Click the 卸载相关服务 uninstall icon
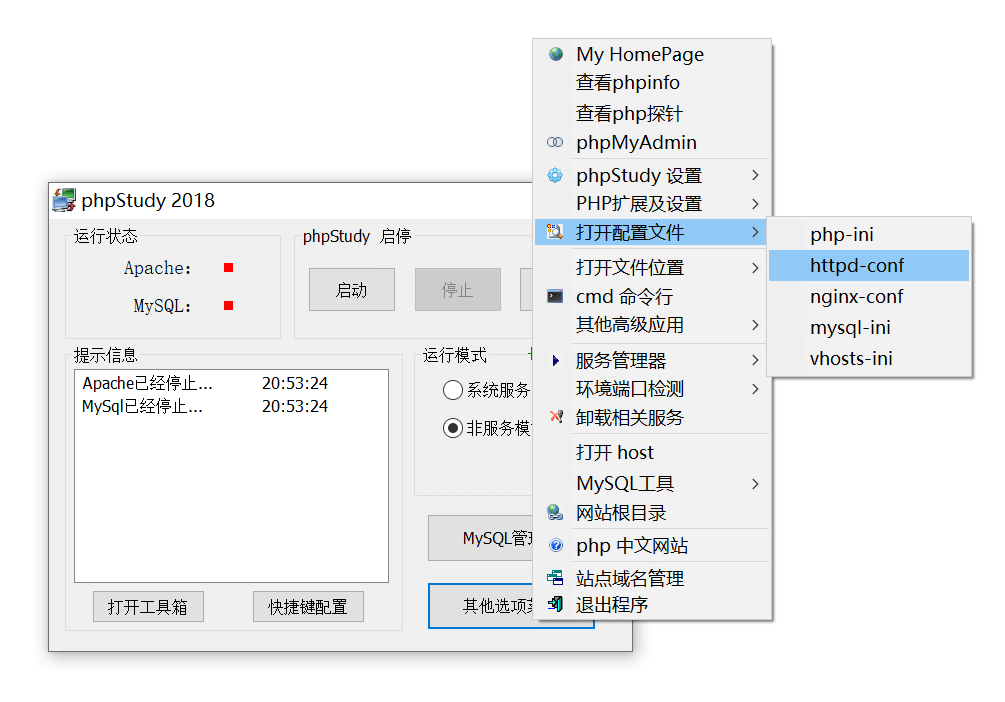The image size is (1005, 702). point(555,417)
